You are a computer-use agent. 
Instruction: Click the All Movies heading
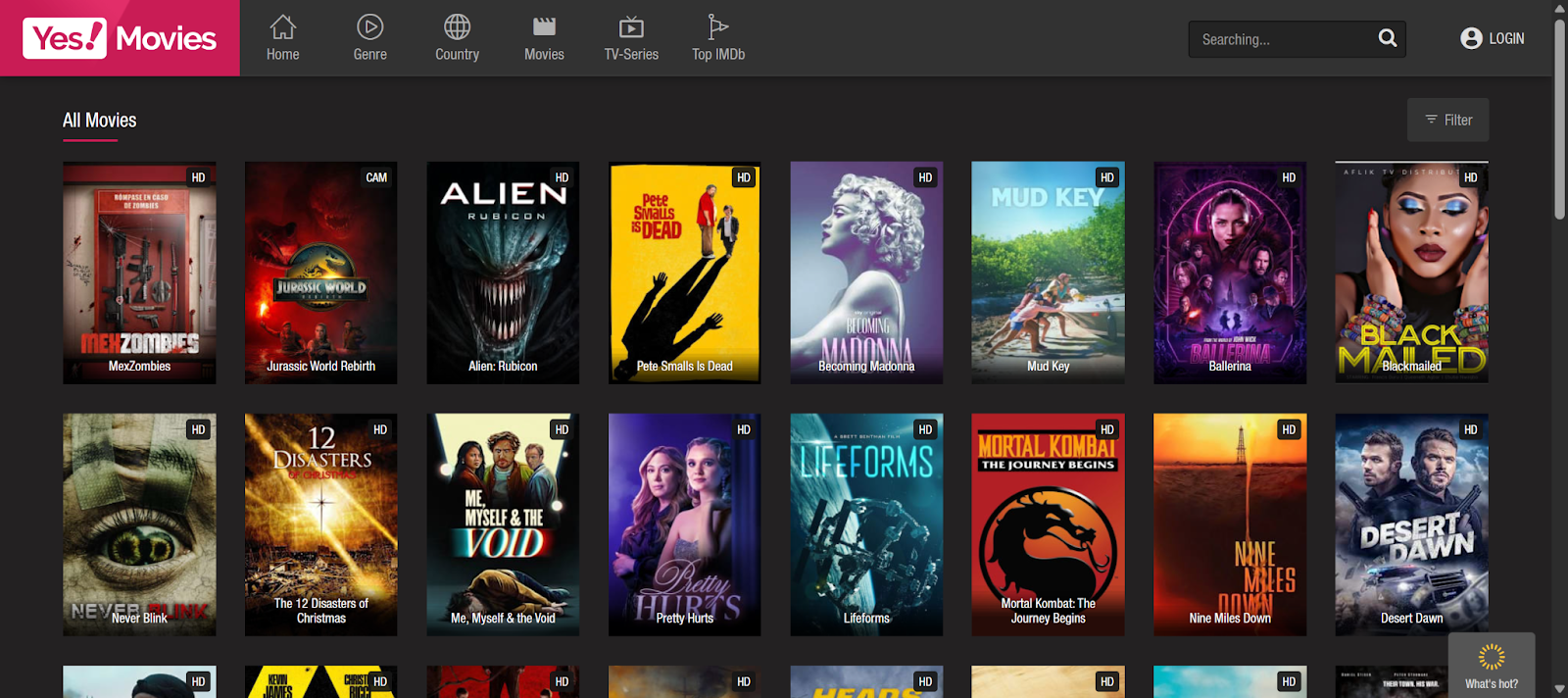100,121
